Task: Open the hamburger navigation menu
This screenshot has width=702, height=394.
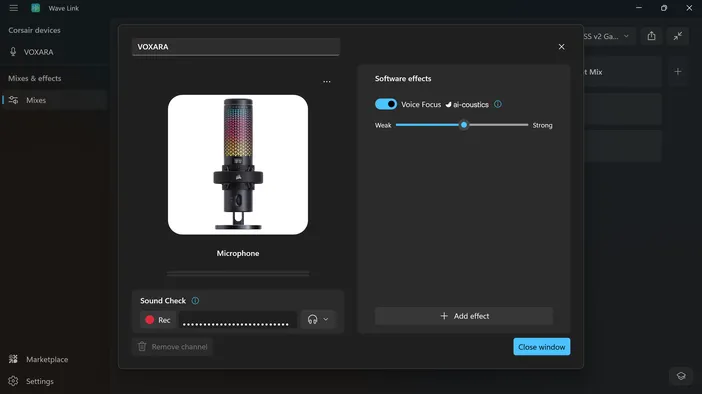Action: coord(13,8)
